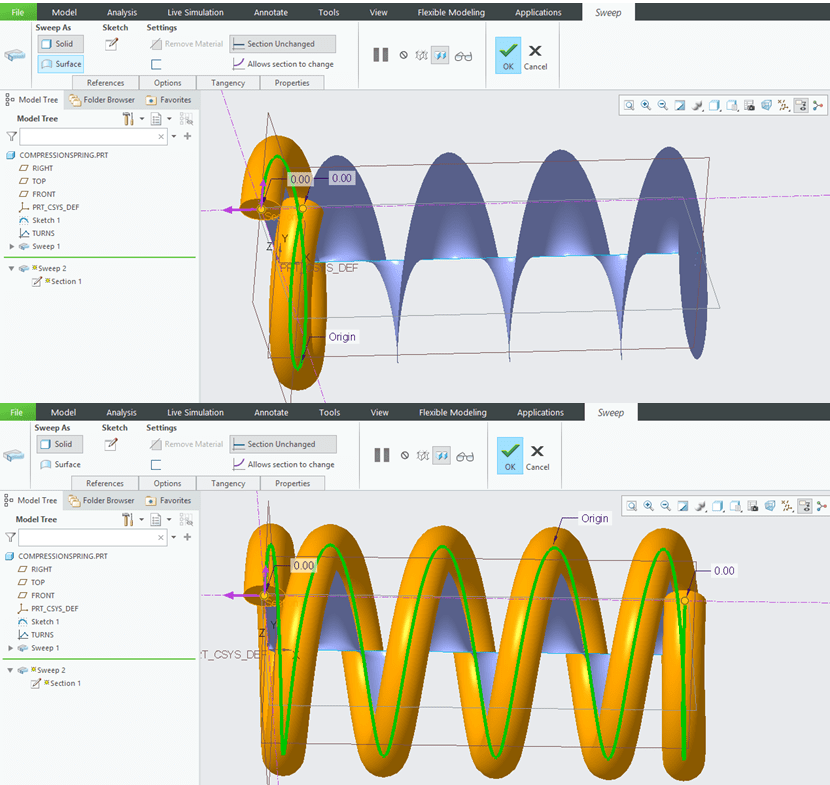Click Zoom Out in the lower graphics toolbar
Image resolution: width=830 pixels, height=785 pixels.
663,506
